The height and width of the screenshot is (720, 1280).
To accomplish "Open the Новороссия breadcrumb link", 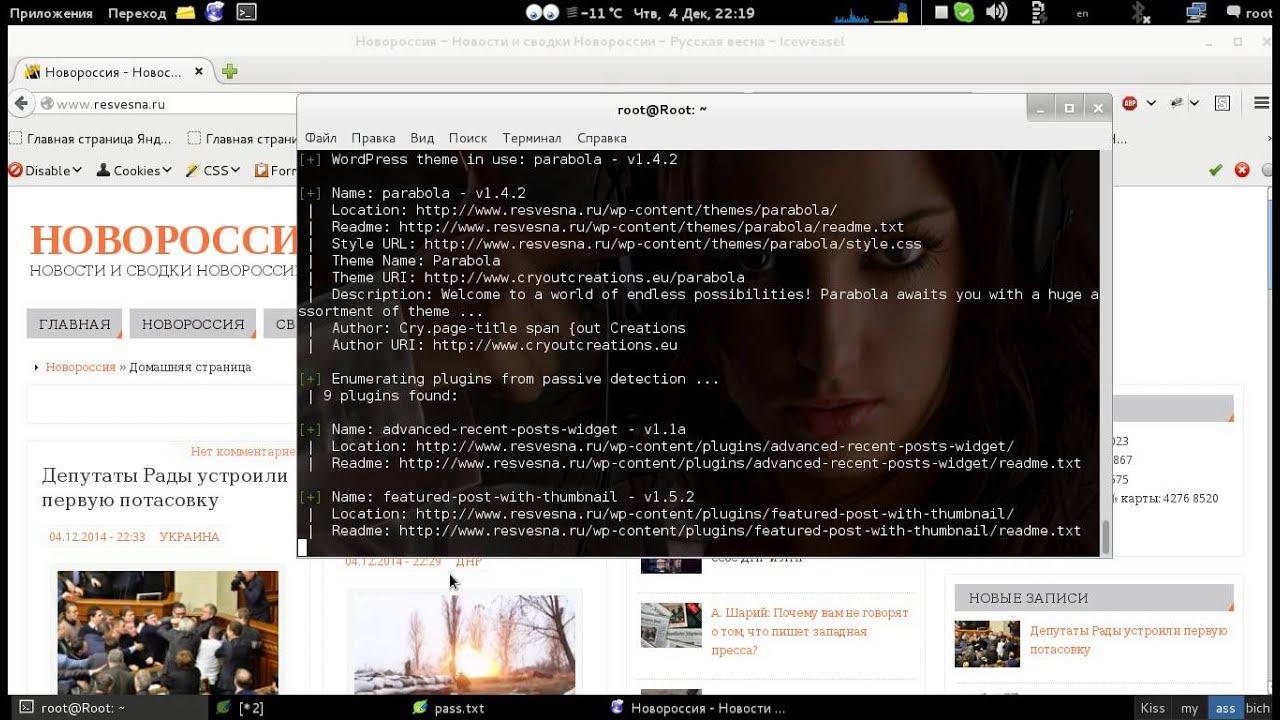I will tap(80, 367).
